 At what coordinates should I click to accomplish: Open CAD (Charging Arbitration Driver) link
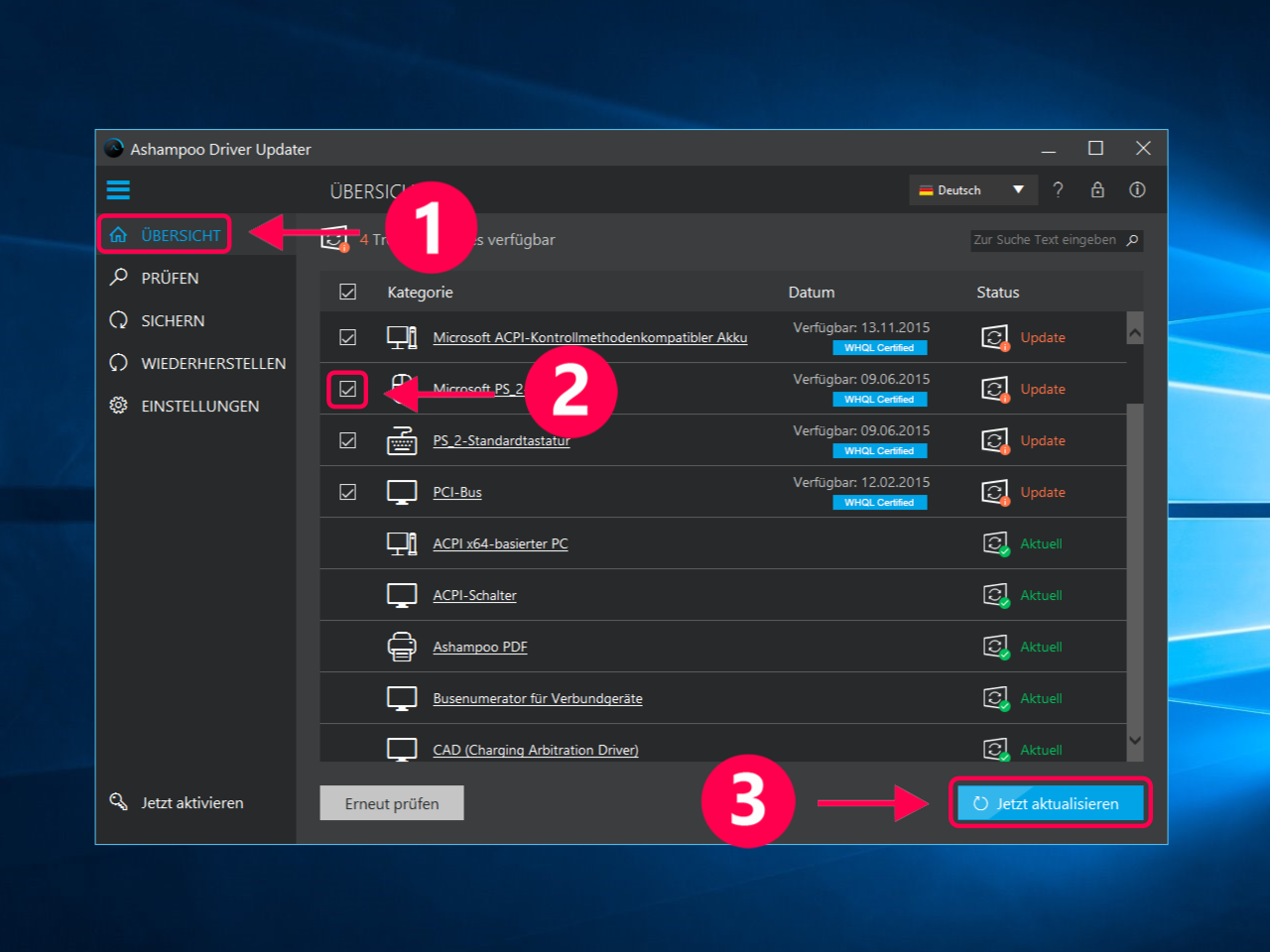pos(536,750)
